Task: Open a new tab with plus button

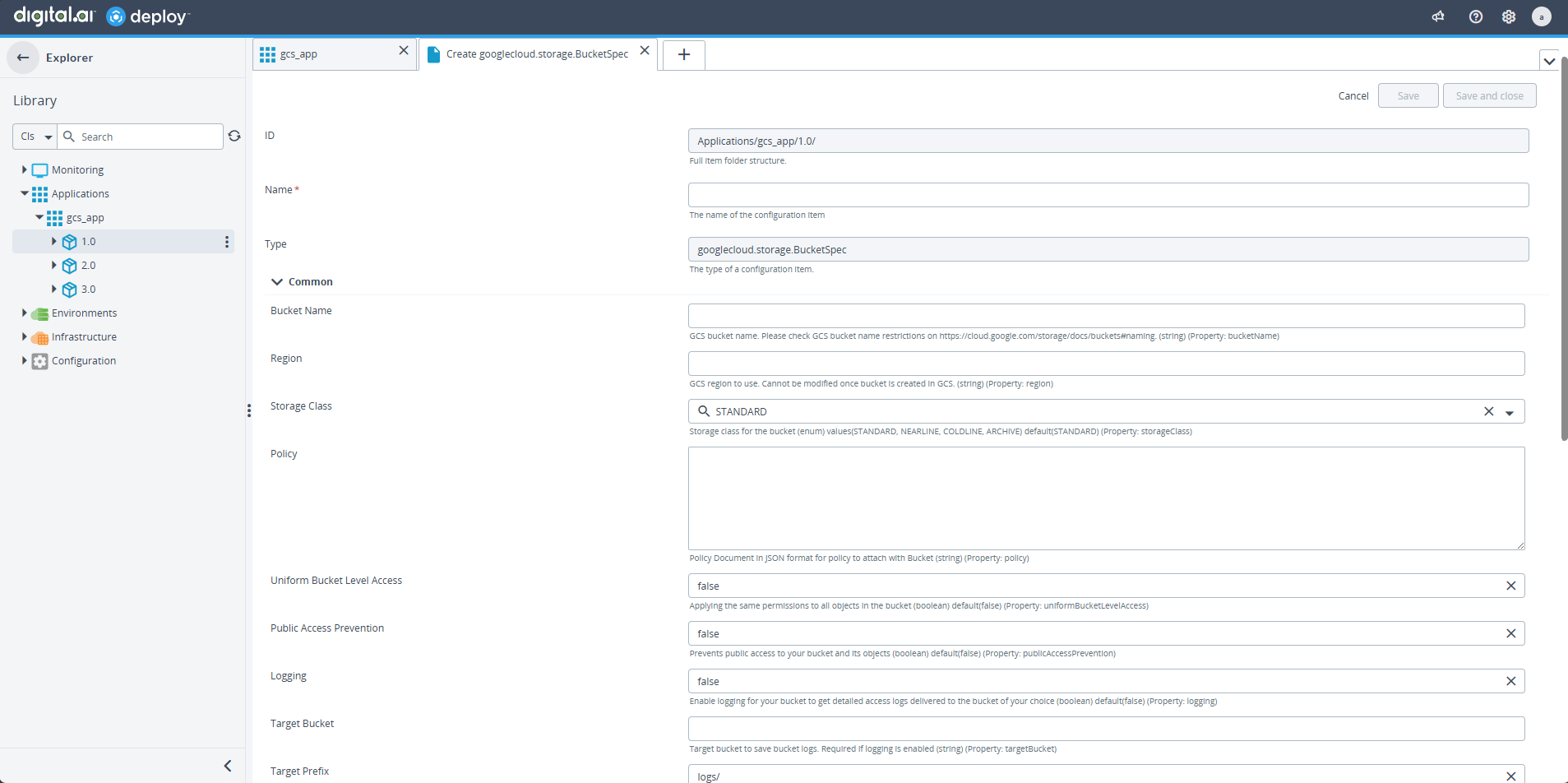Action: [684, 55]
